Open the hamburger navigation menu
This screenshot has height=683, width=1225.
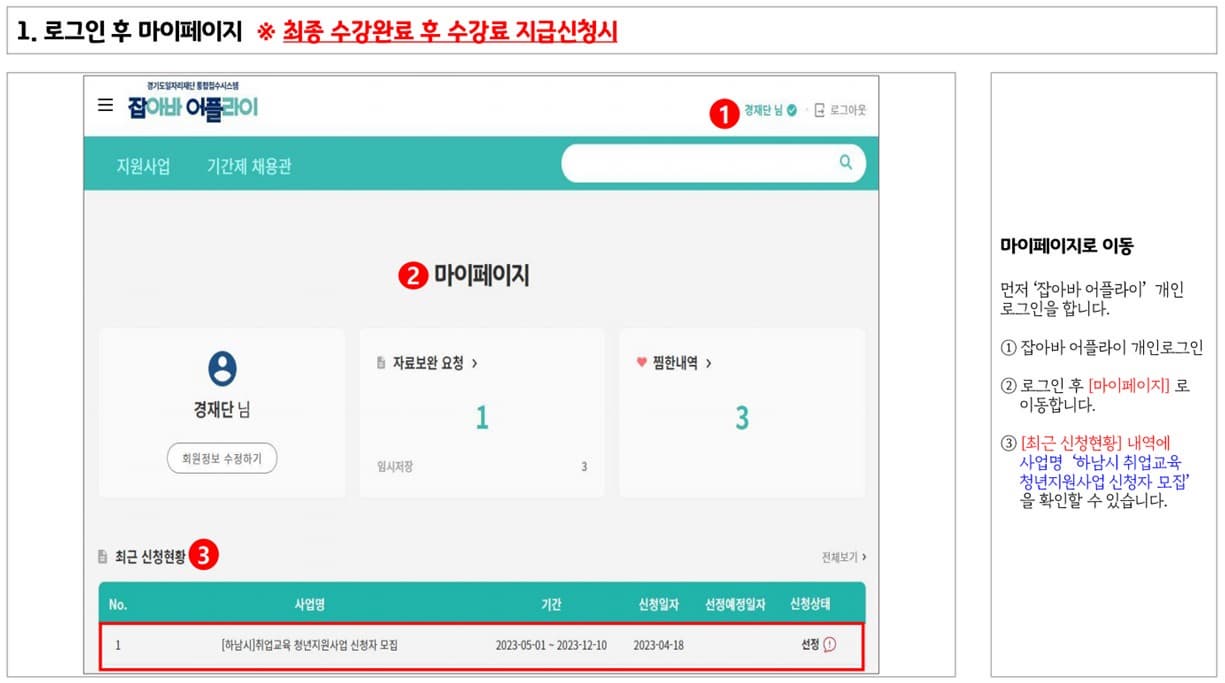(x=104, y=105)
